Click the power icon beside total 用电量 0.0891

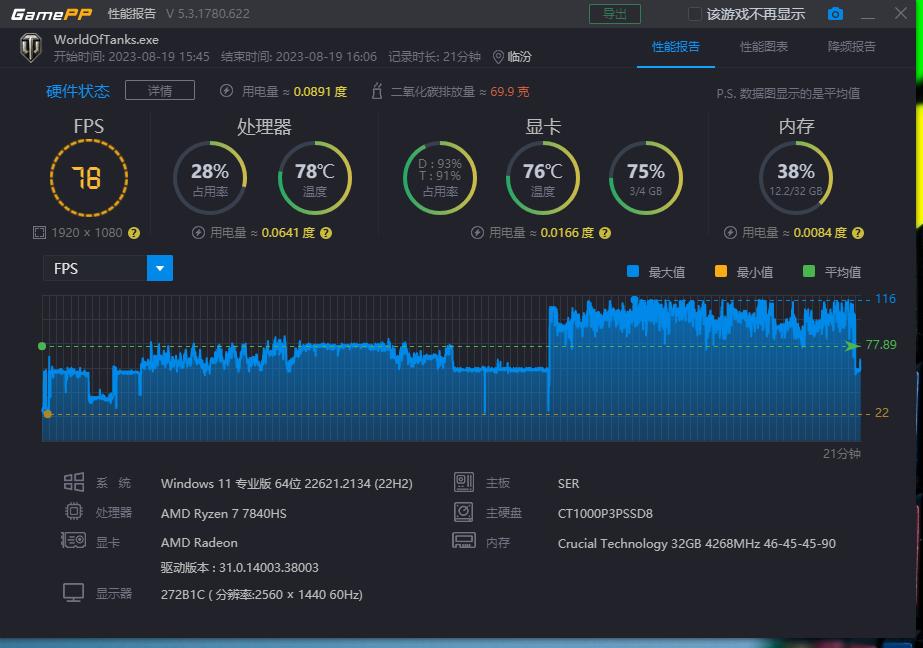[x=227, y=91]
